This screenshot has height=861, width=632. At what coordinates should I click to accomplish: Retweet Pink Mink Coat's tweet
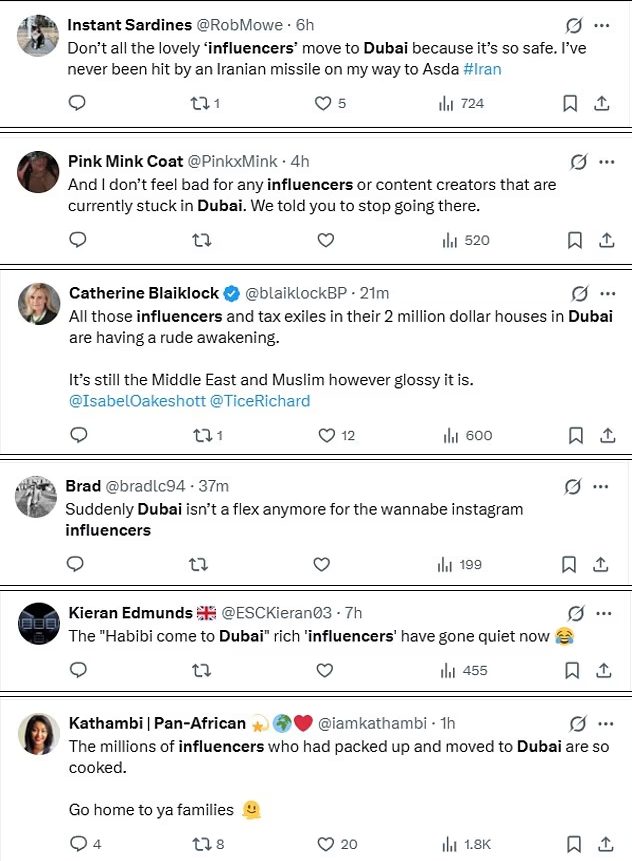coord(200,240)
